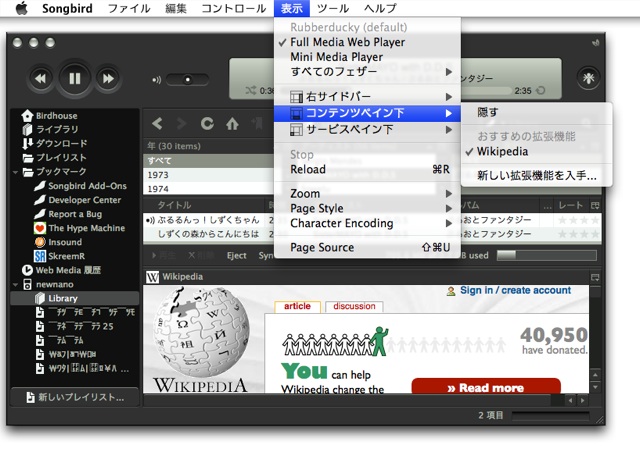640x449 pixels.
Task: Open Wikipedia article tab
Action: (x=298, y=306)
